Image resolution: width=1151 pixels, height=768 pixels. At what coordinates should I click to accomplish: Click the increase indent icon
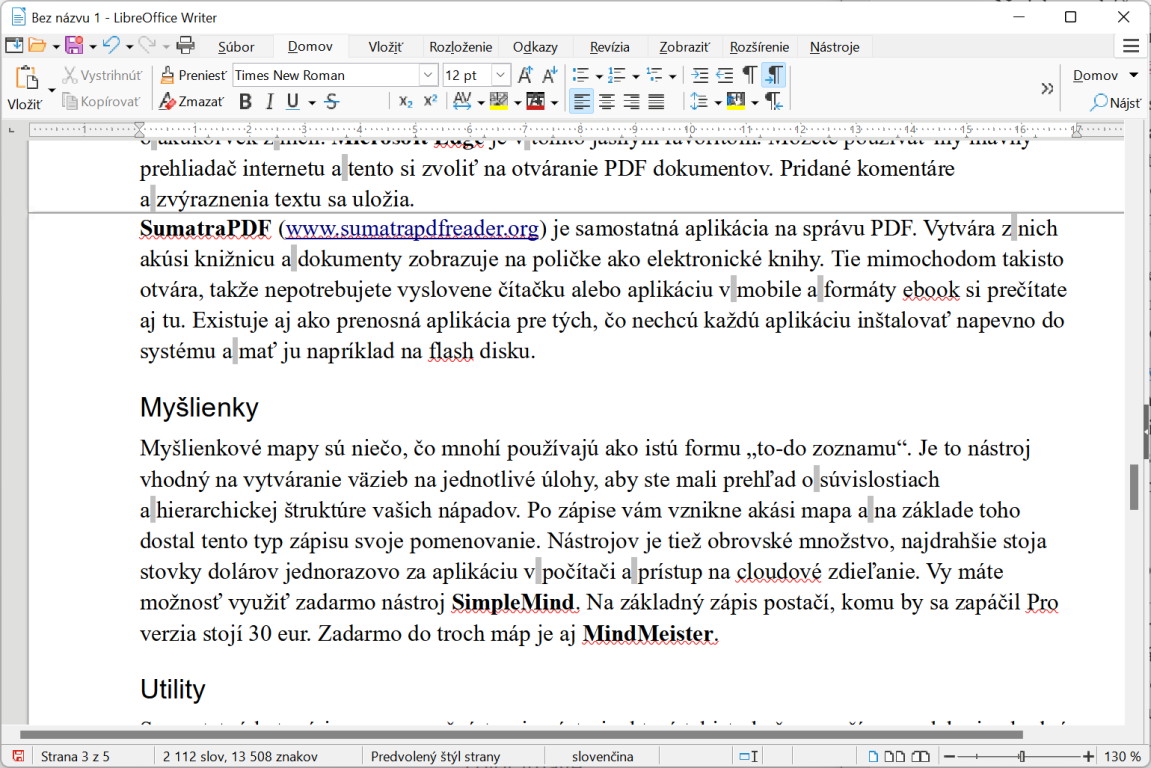pyautogui.click(x=700, y=75)
